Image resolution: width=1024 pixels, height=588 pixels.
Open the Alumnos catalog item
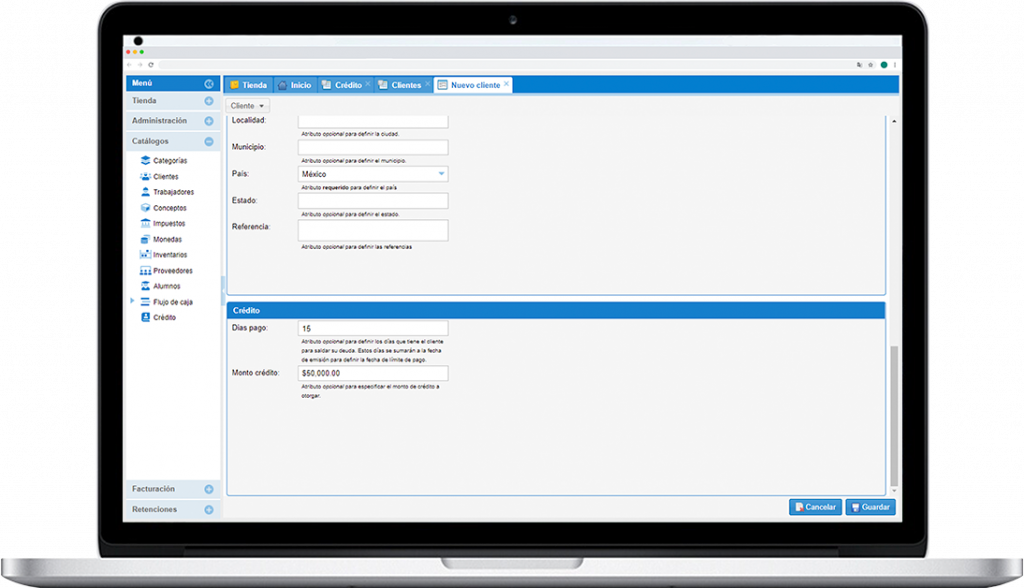click(x=166, y=286)
